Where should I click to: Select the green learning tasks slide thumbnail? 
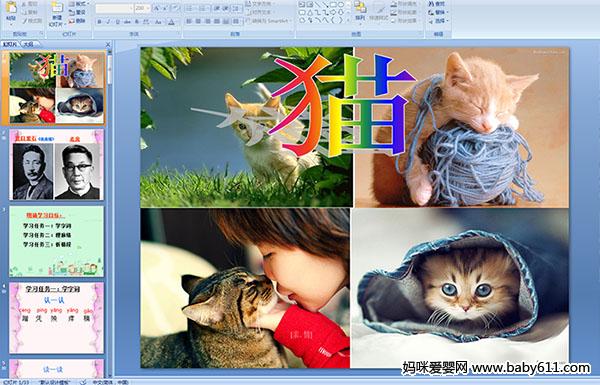(56, 241)
